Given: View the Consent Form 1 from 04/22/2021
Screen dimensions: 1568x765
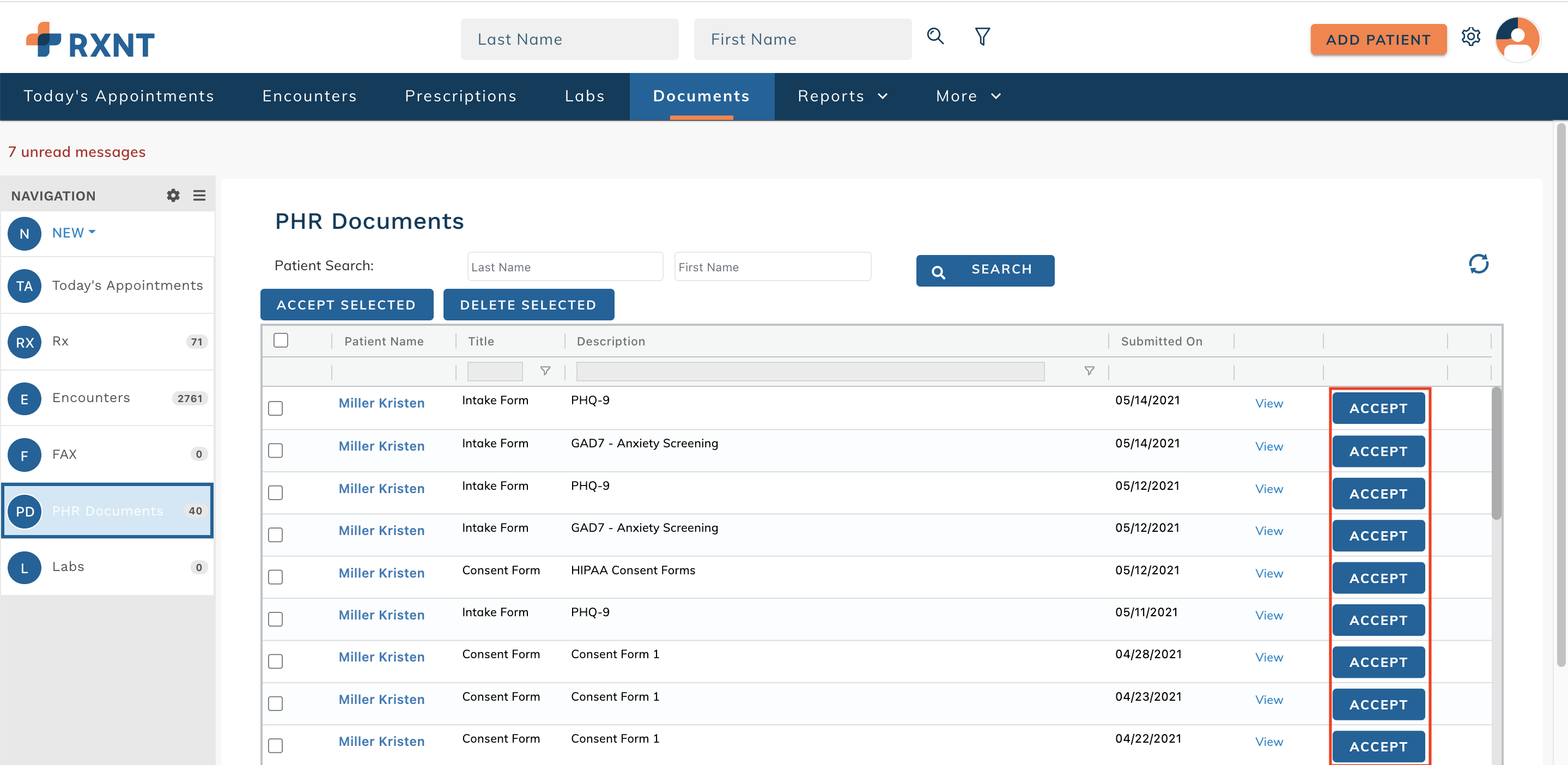Looking at the screenshot, I should click(x=1268, y=742).
